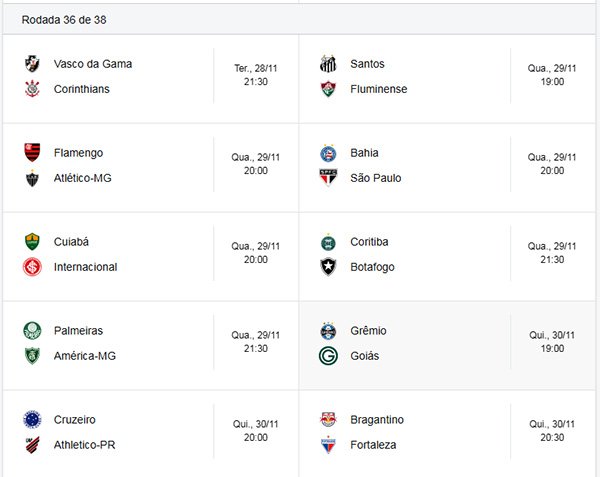
Task: Click the Santos club crest
Action: coord(328,63)
